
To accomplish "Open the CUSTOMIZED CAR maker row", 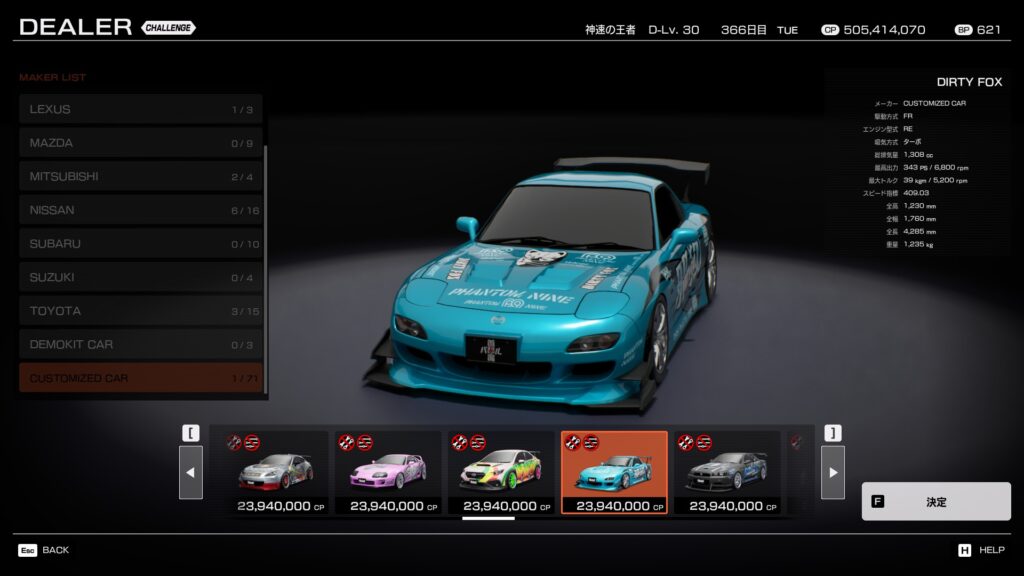I will click(140, 378).
